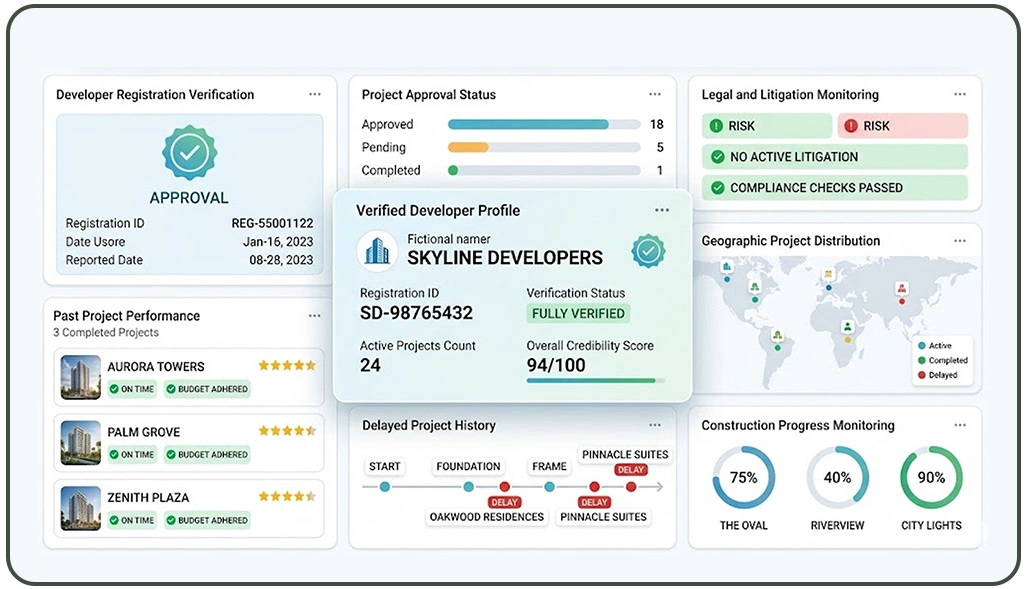
Task: Select the FRAME timeline marker dot
Action: (x=550, y=487)
